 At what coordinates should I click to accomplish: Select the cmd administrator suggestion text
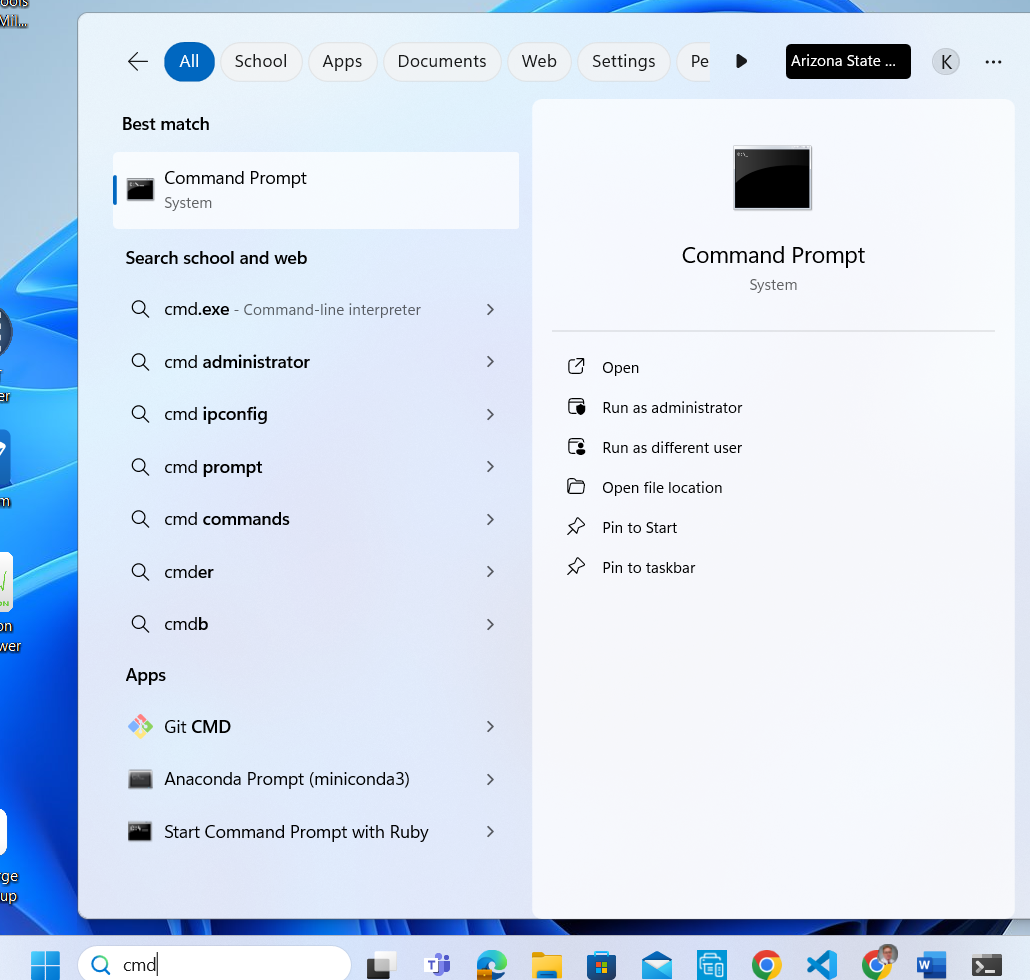click(x=236, y=362)
